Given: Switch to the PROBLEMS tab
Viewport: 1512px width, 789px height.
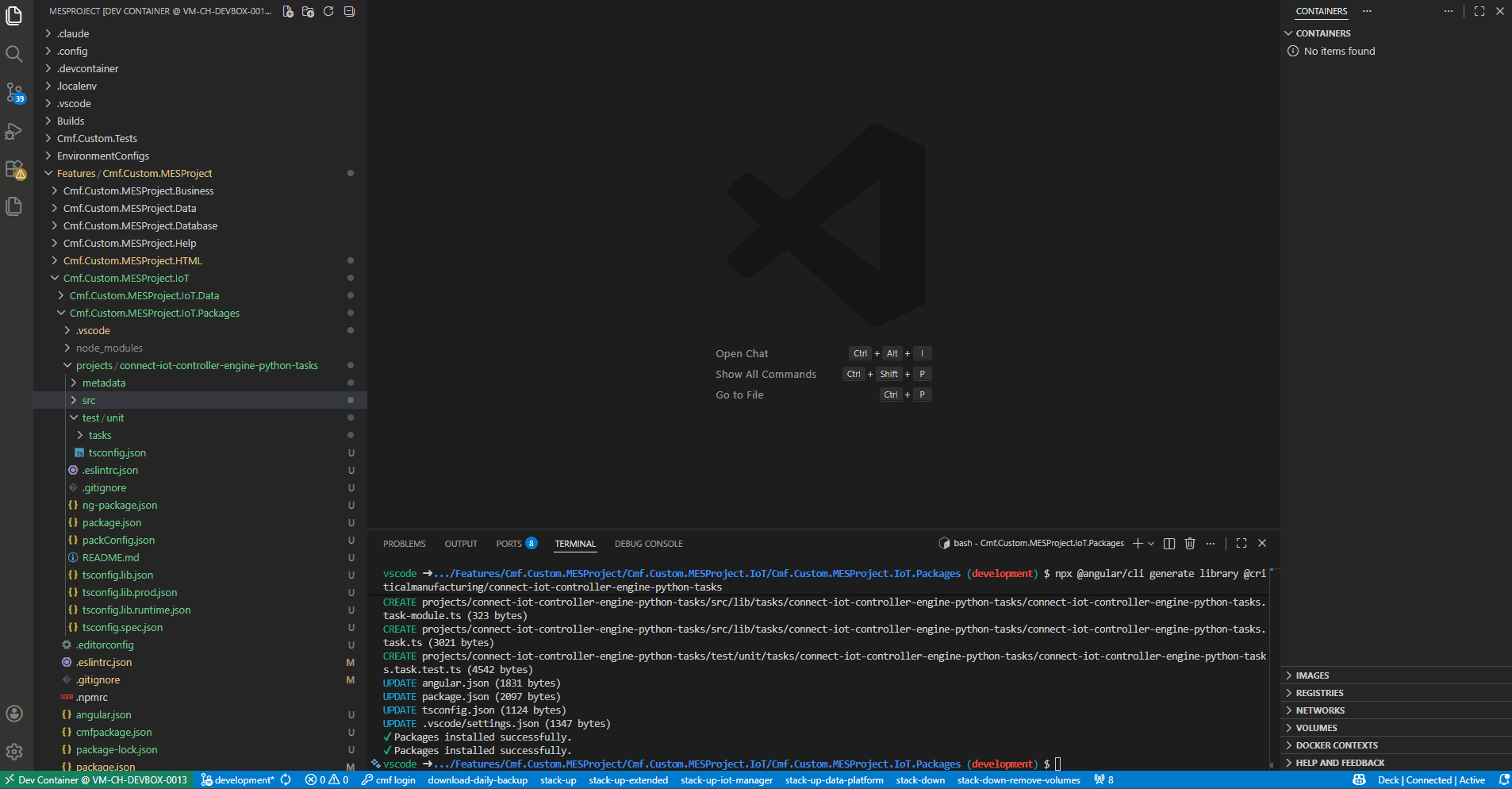Looking at the screenshot, I should pos(404,544).
